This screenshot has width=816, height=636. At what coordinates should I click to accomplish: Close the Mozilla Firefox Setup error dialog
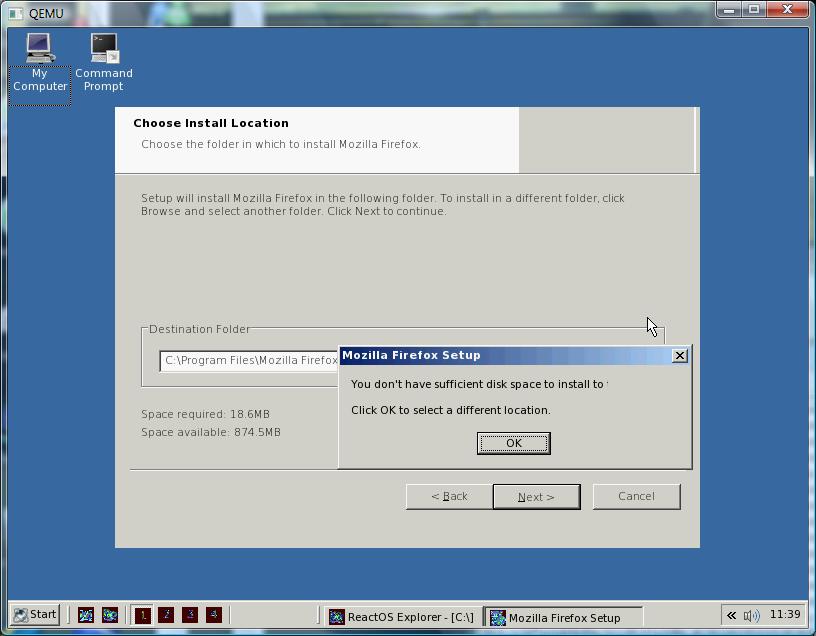(680, 356)
